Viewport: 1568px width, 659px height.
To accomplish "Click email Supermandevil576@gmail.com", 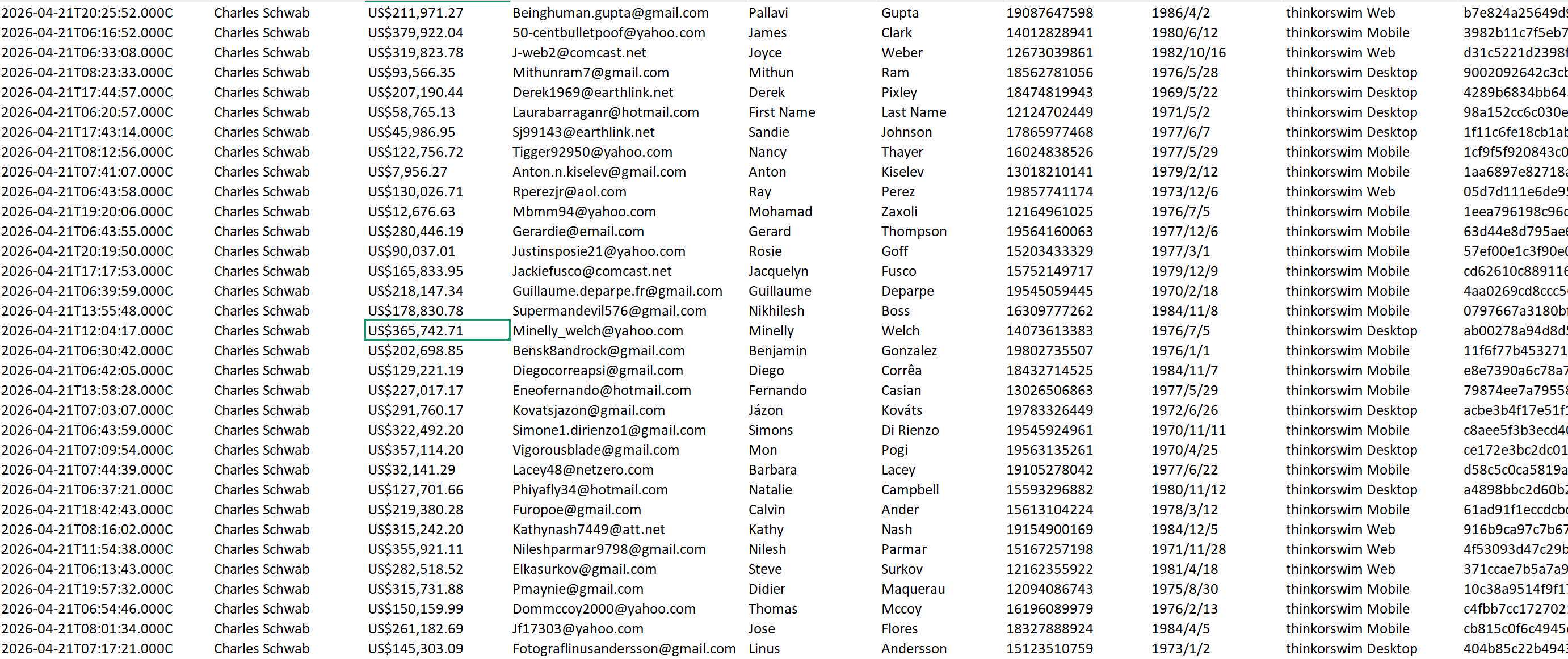I will coord(609,311).
